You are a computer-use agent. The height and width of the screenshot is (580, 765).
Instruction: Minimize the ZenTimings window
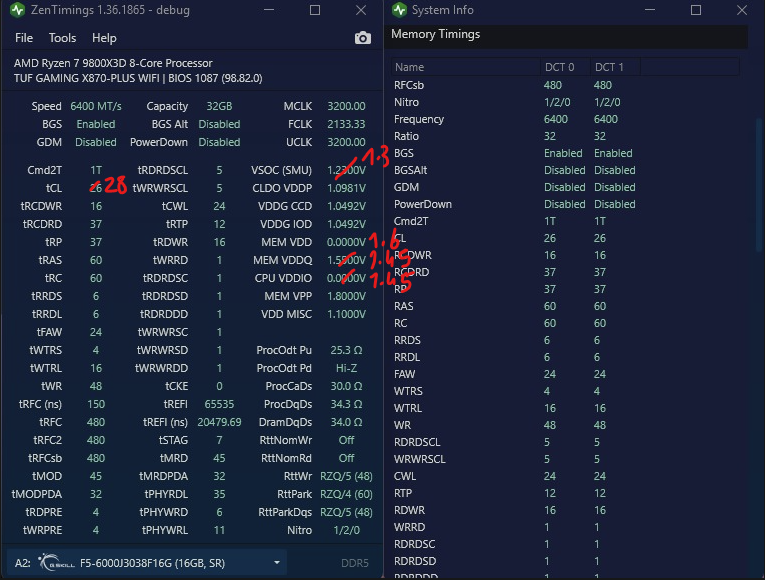269,10
